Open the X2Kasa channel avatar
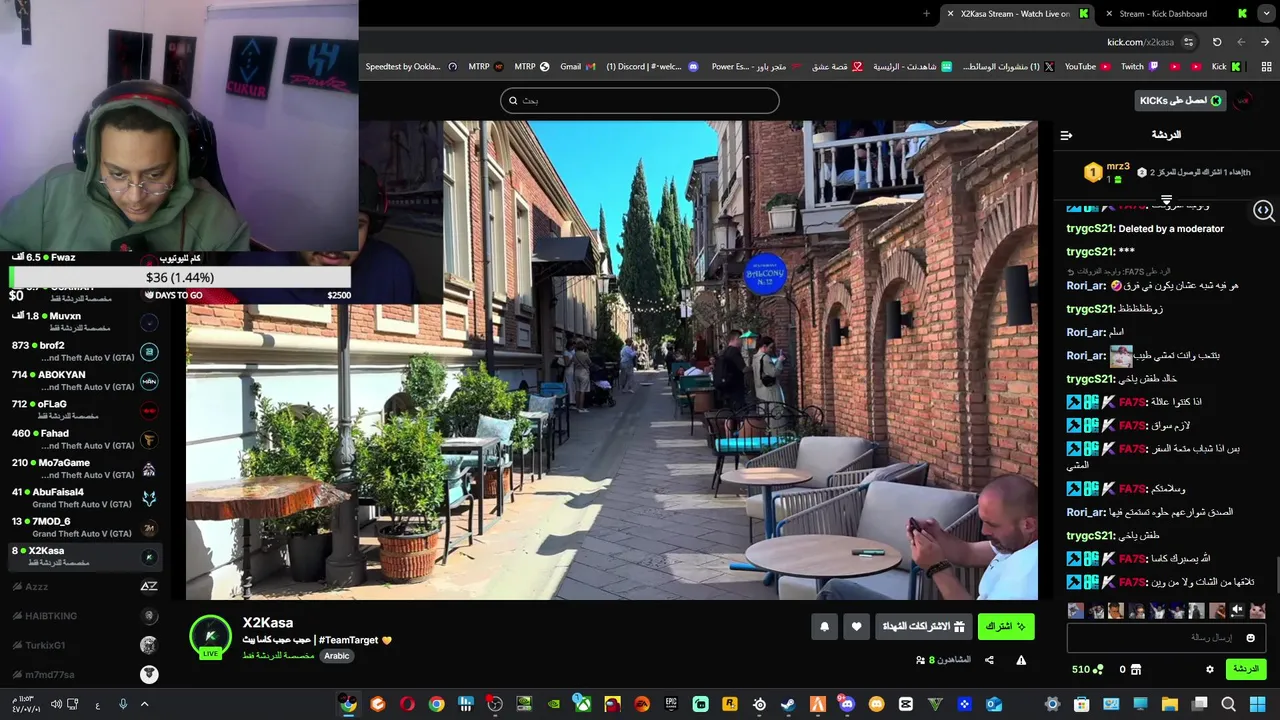Screen dimensions: 1280x720 (x=210, y=636)
